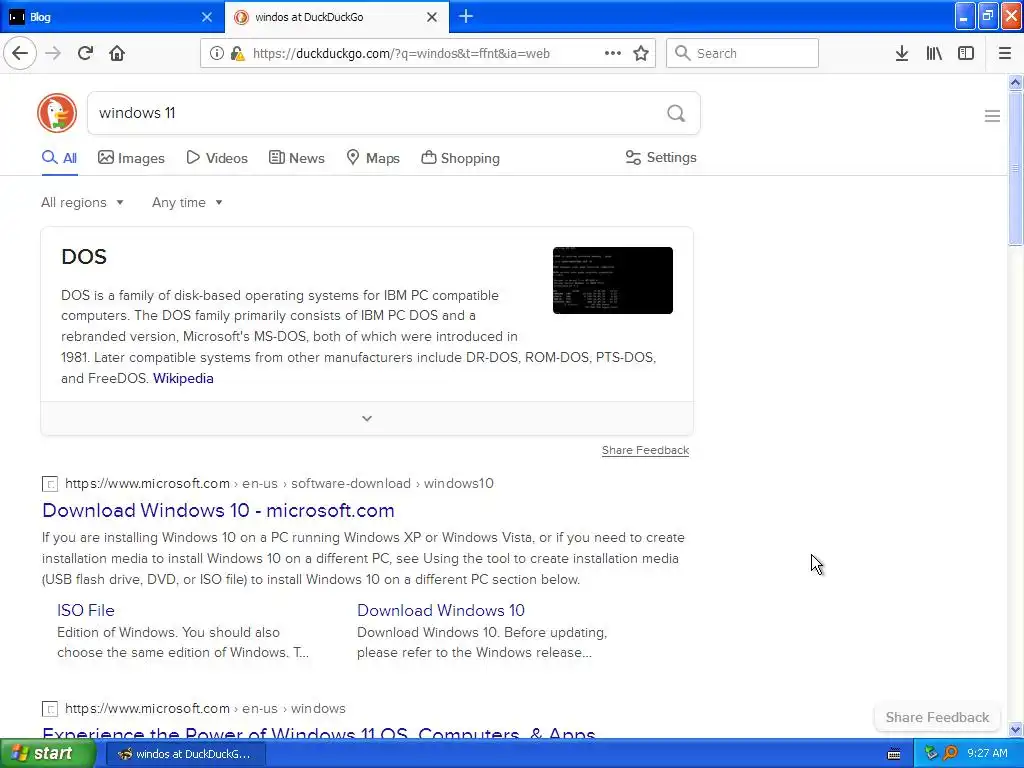
Task: Switch to News results
Action: pos(297,158)
